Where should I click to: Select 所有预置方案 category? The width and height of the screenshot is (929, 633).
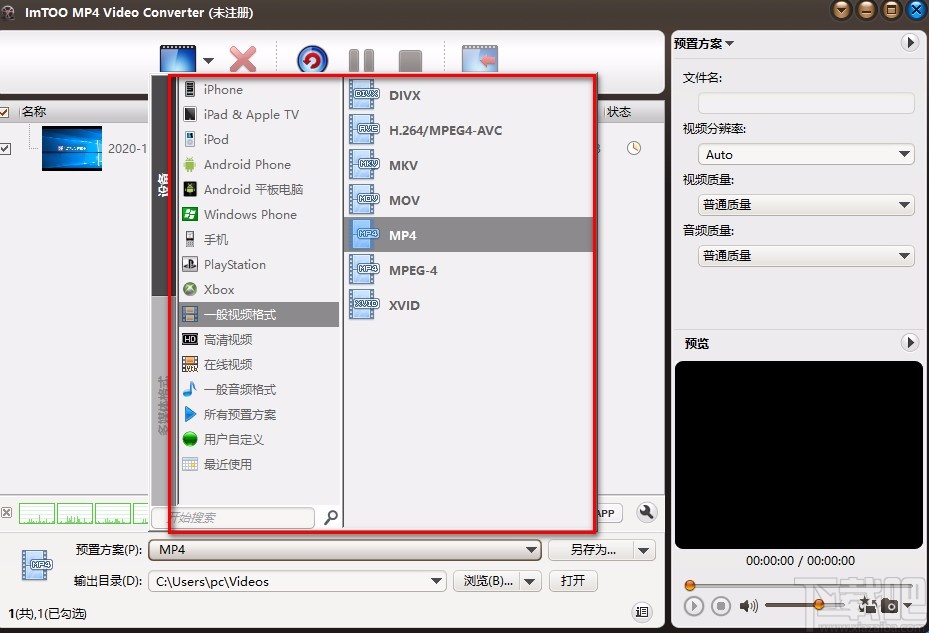point(259,414)
